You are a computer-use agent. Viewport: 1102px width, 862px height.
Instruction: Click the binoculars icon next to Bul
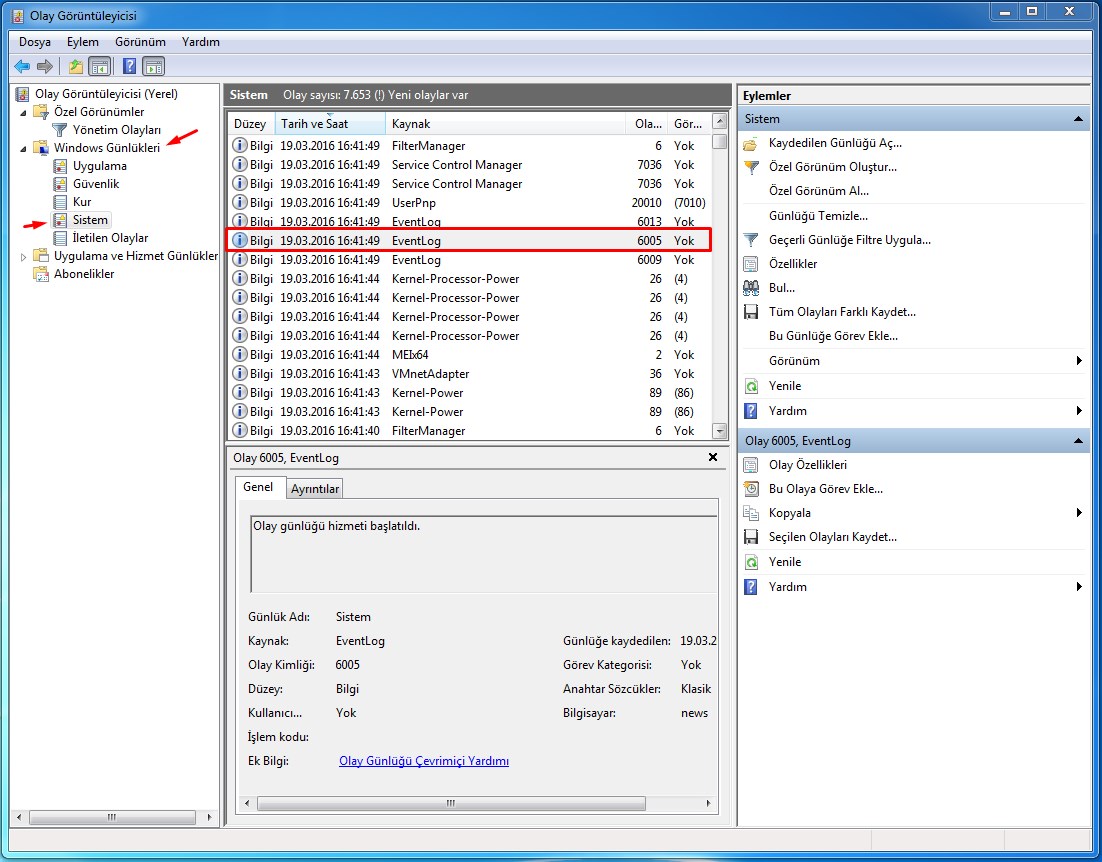[x=751, y=288]
